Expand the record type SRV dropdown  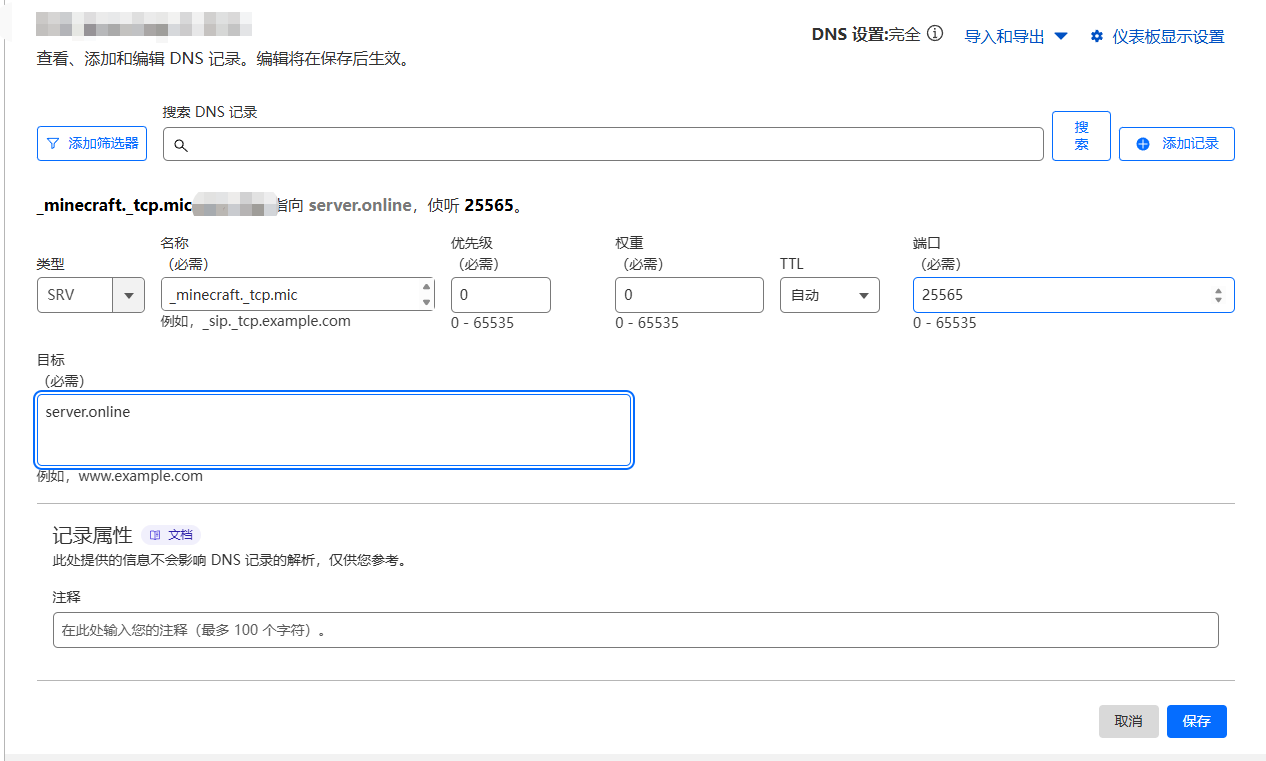pos(128,295)
